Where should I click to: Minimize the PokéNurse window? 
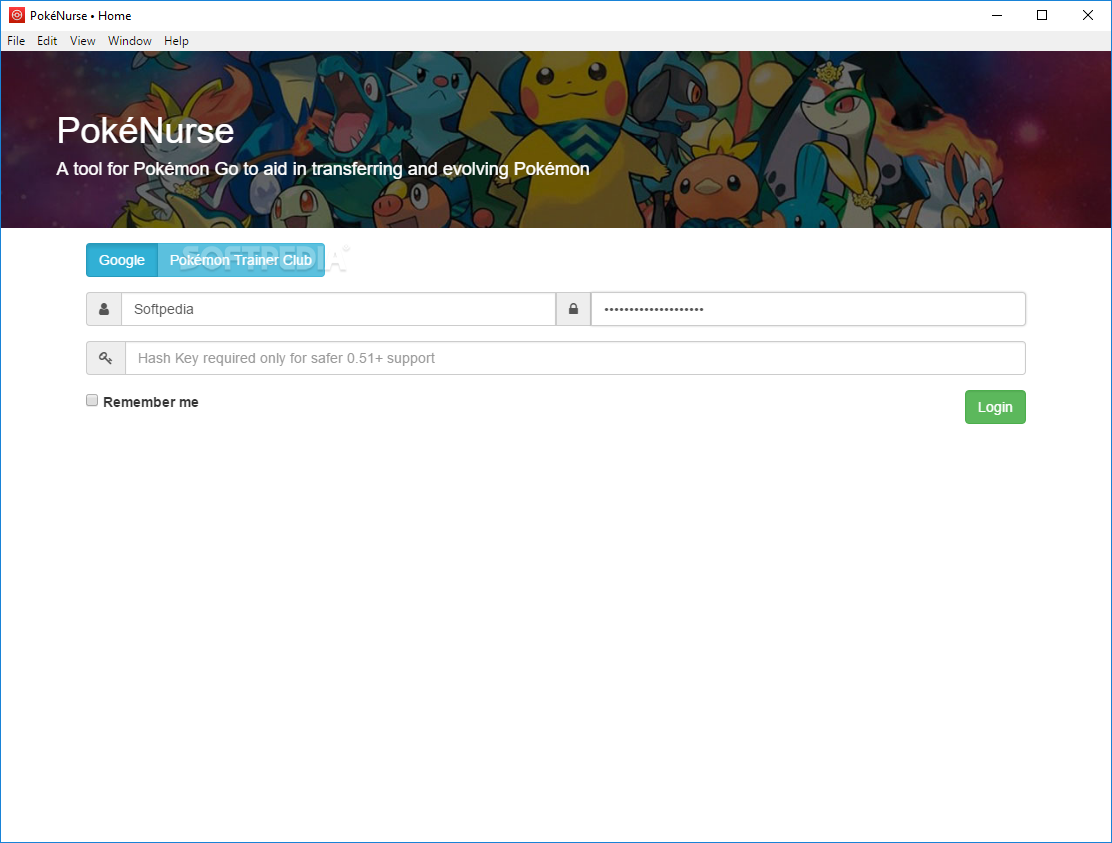pos(997,15)
